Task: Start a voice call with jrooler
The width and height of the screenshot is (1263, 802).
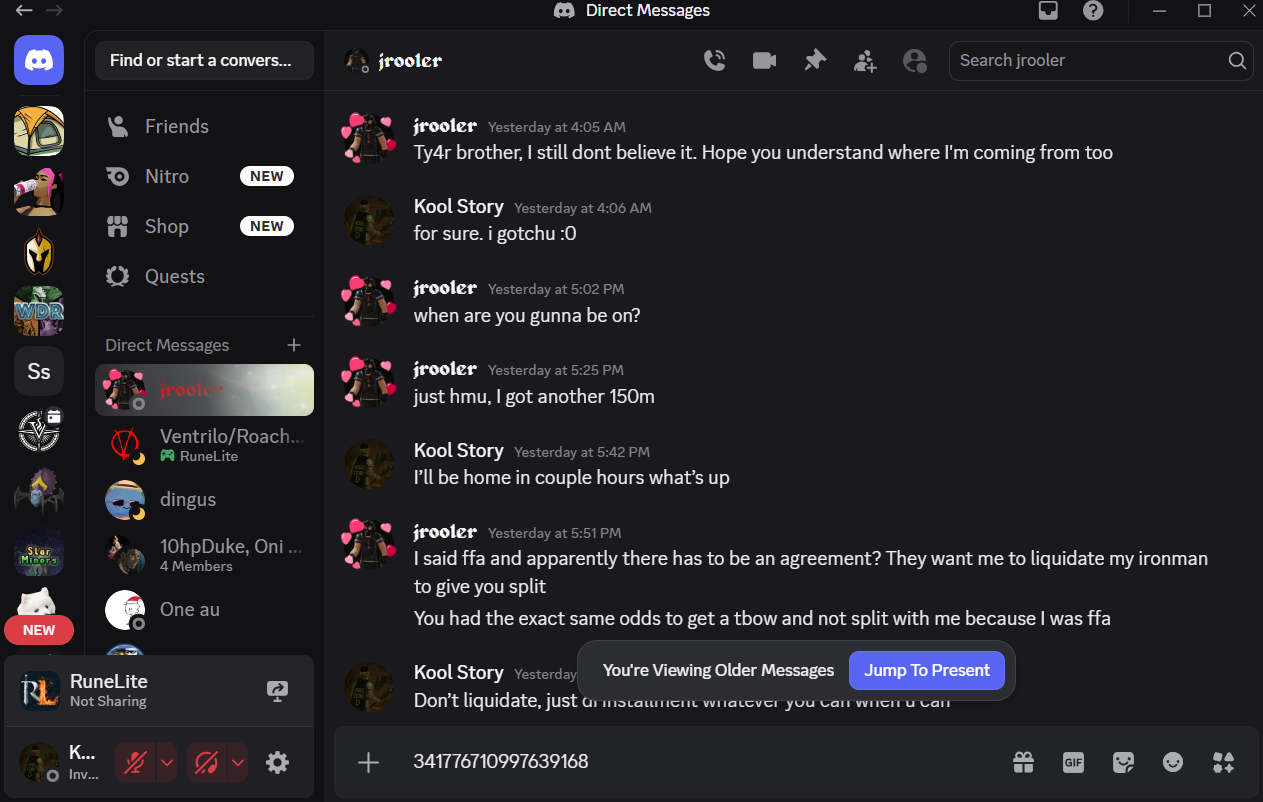Action: (714, 60)
